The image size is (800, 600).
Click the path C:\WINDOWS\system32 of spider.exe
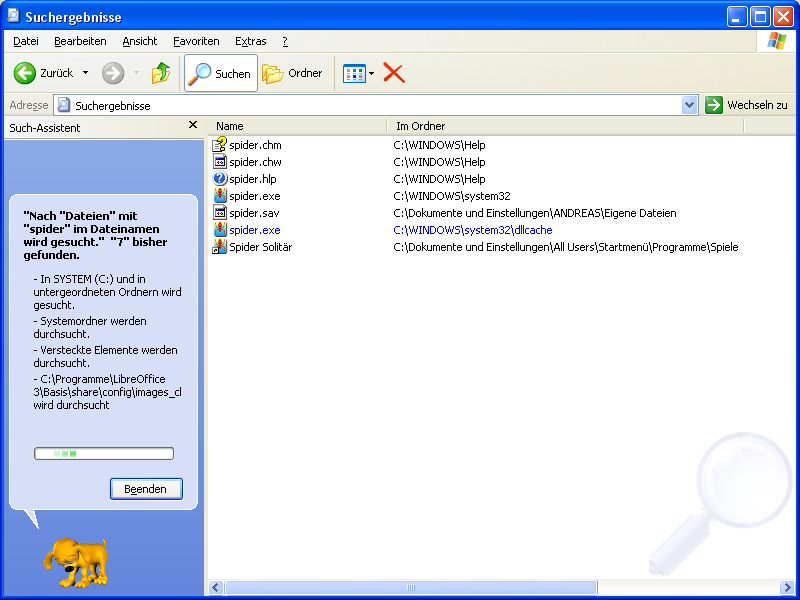tap(452, 196)
